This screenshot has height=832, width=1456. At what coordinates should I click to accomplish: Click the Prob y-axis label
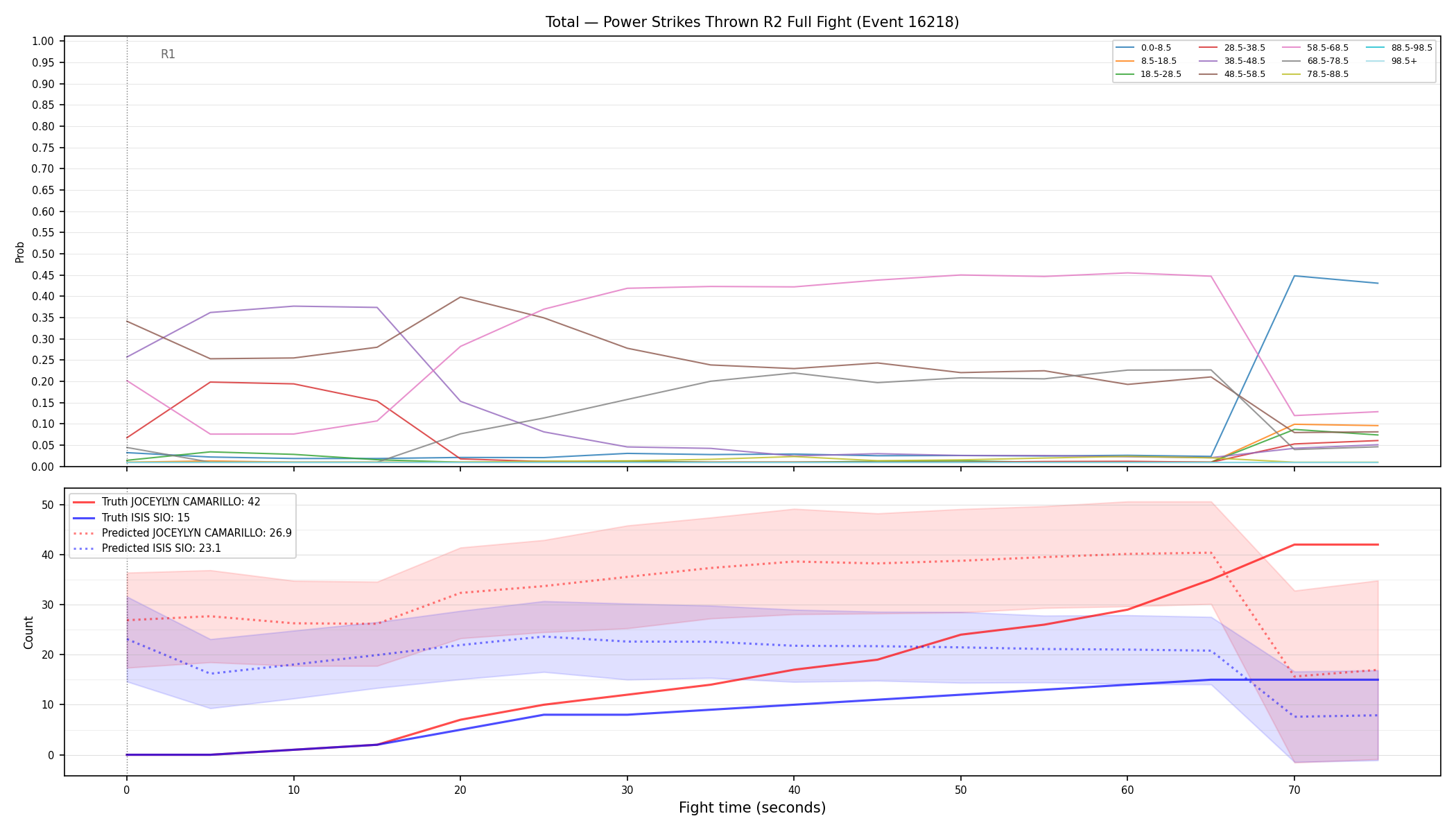pyautogui.click(x=19, y=252)
